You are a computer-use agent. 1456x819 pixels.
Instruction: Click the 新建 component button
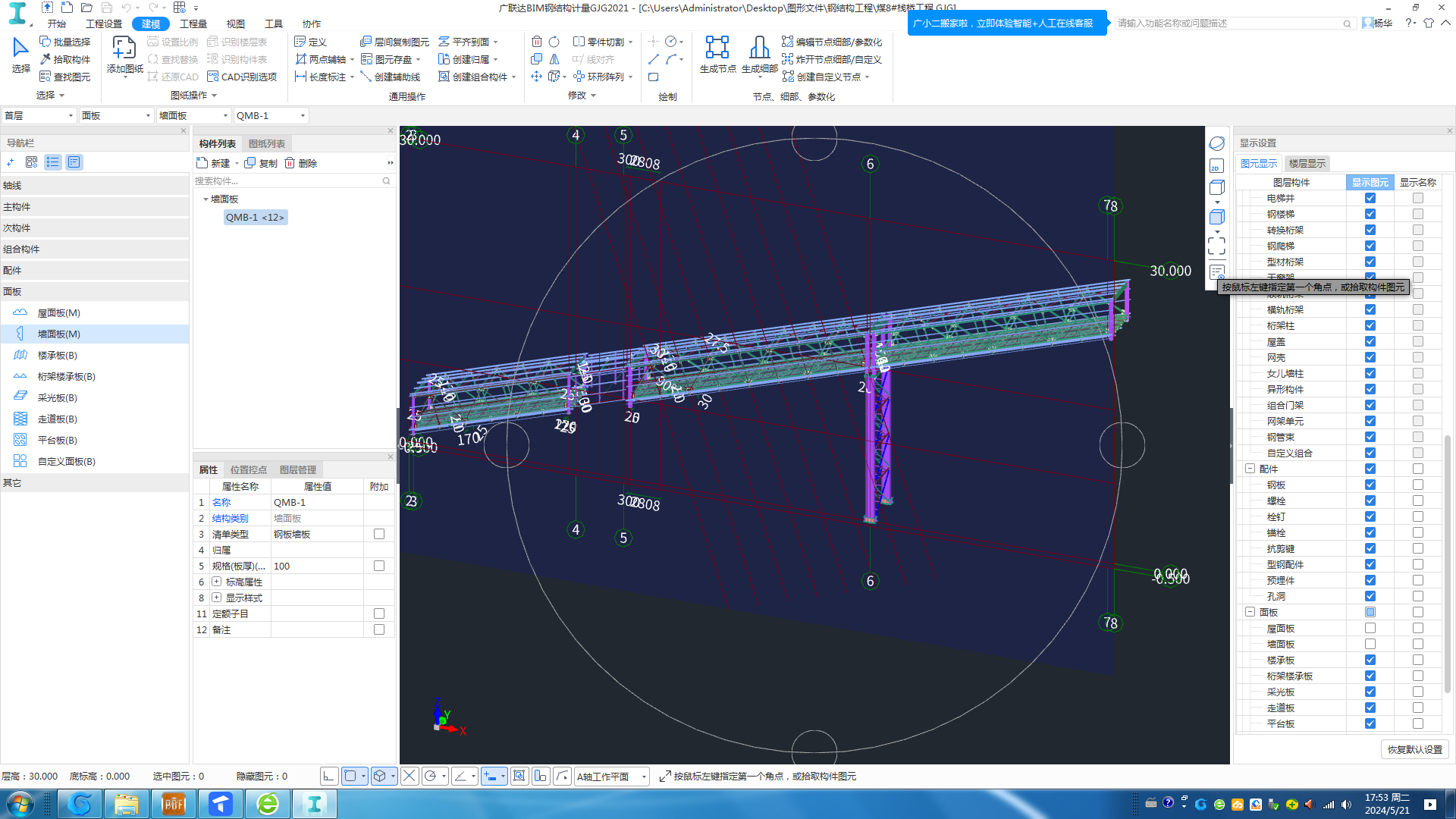pyautogui.click(x=213, y=163)
